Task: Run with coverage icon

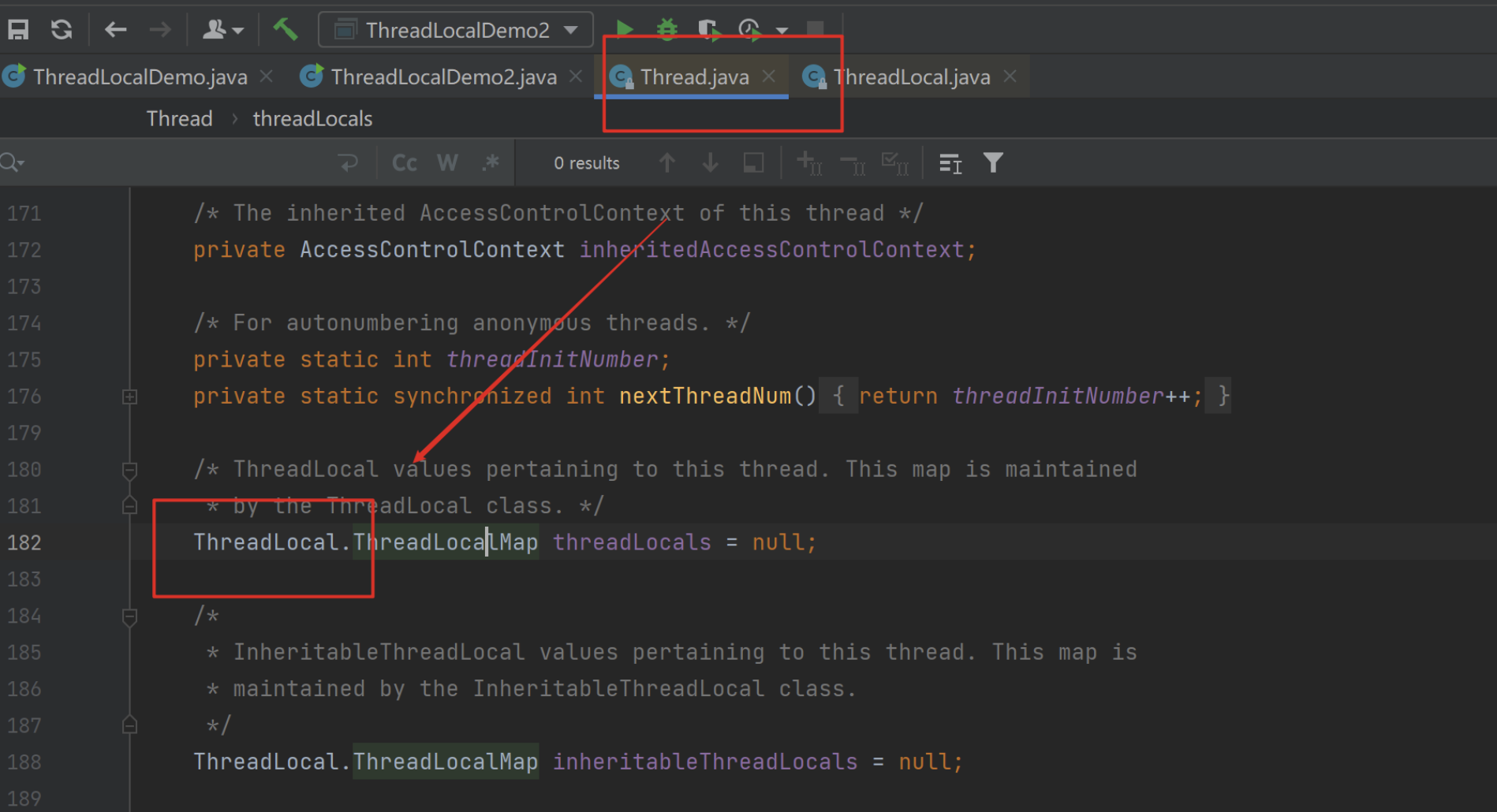Action: tap(708, 30)
